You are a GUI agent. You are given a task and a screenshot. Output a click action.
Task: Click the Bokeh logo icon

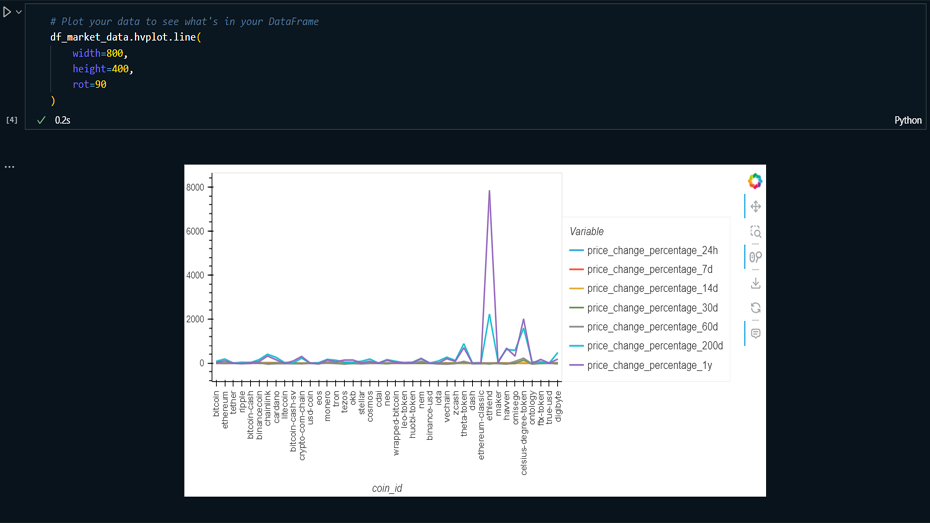click(x=755, y=181)
